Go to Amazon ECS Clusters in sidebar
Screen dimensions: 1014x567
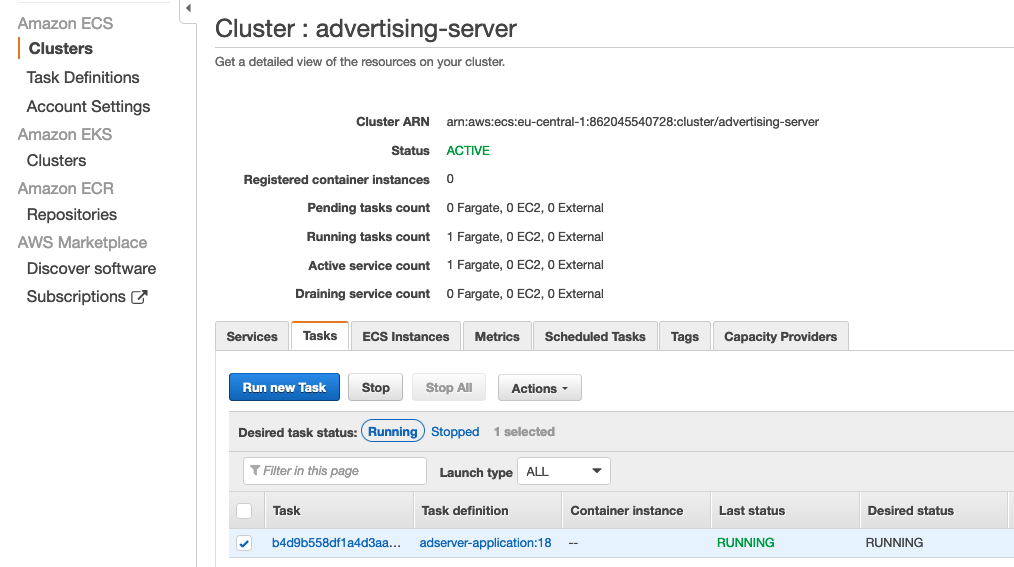[x=61, y=48]
